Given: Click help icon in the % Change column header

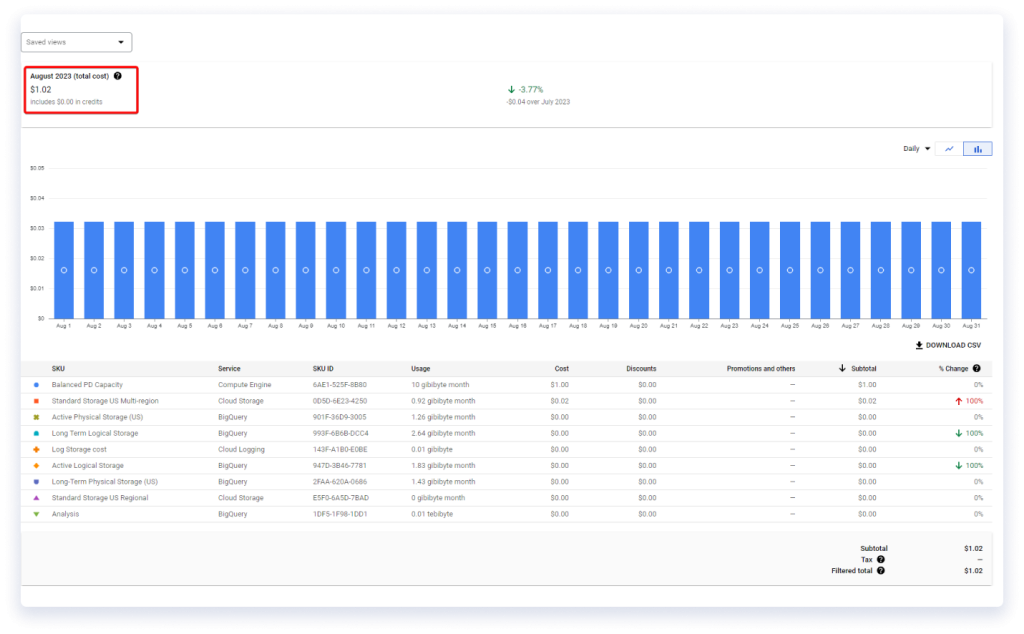Looking at the screenshot, I should tap(977, 368).
